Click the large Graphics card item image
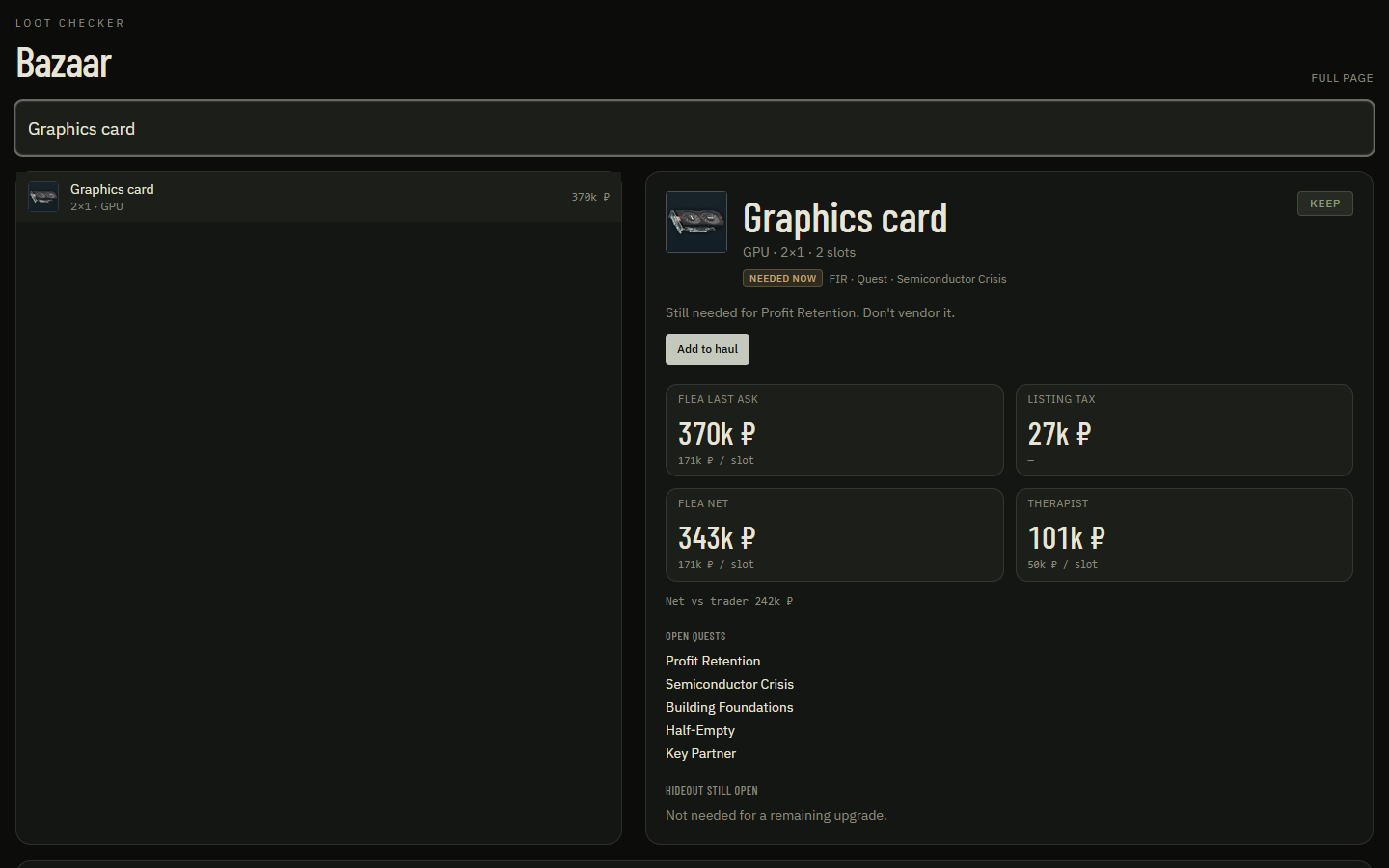 [x=696, y=222]
